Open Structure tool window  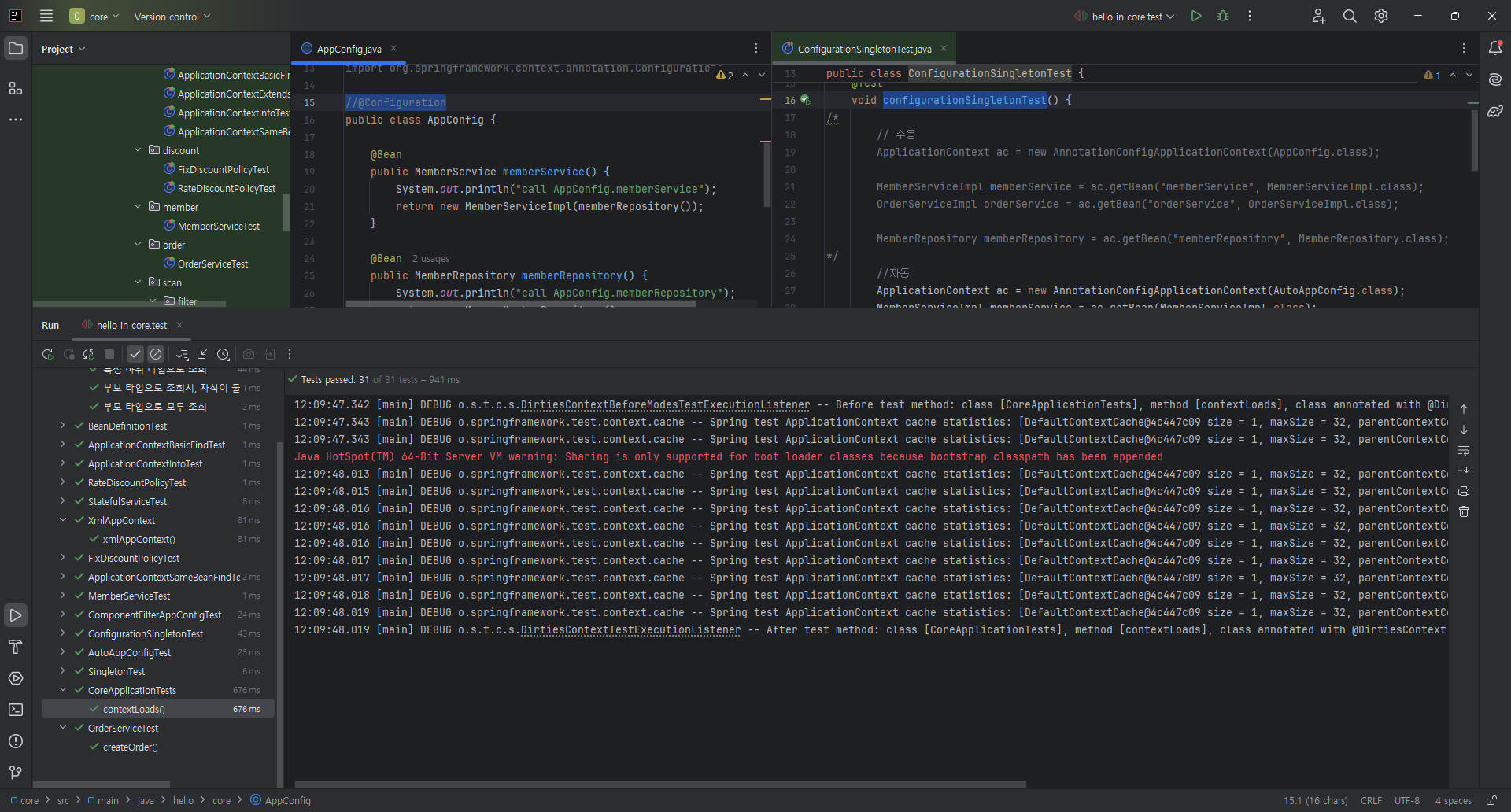point(16,88)
